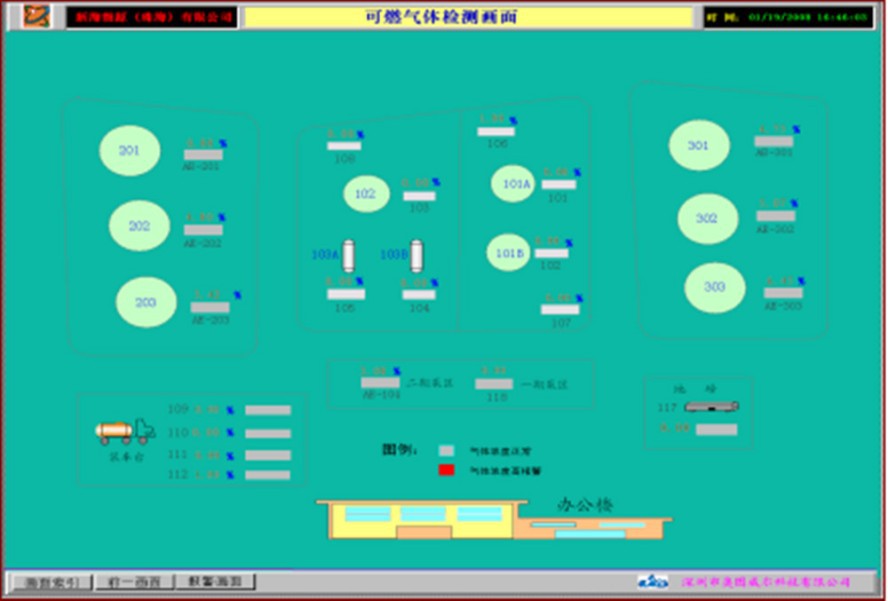Select the weighbridge 117 symbol
Screen dimensions: 888x601
click(711, 406)
